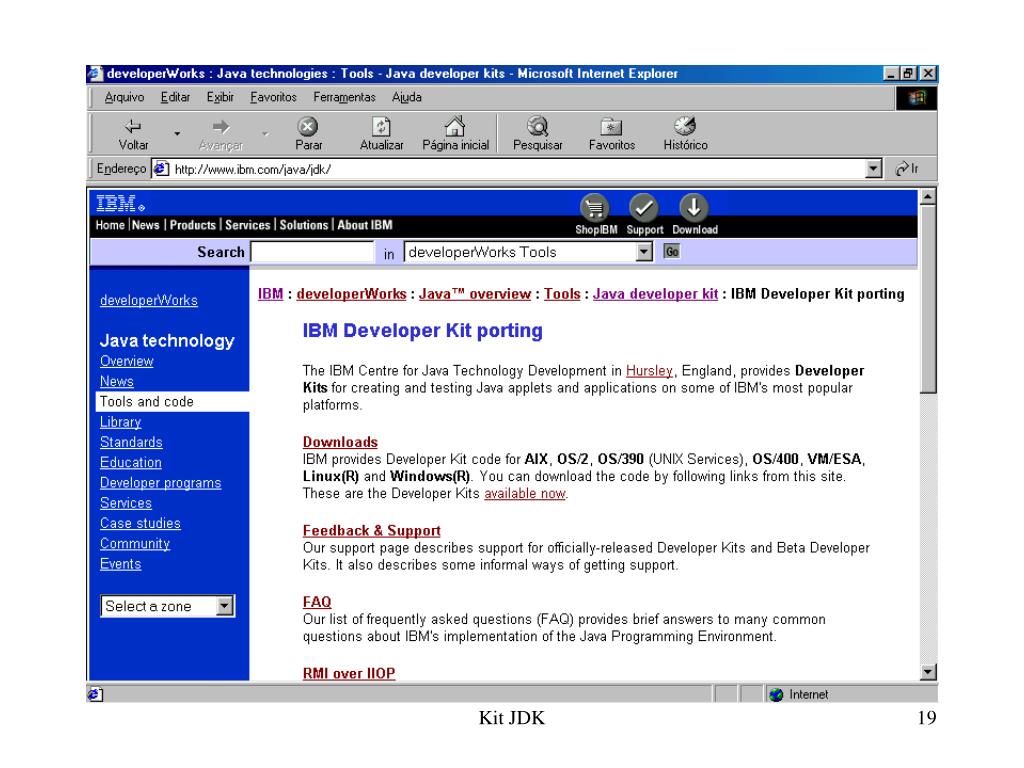Image resolution: width=1024 pixels, height=768 pixels.
Task: Click the Windows flag throbber icon
Action: point(917,98)
